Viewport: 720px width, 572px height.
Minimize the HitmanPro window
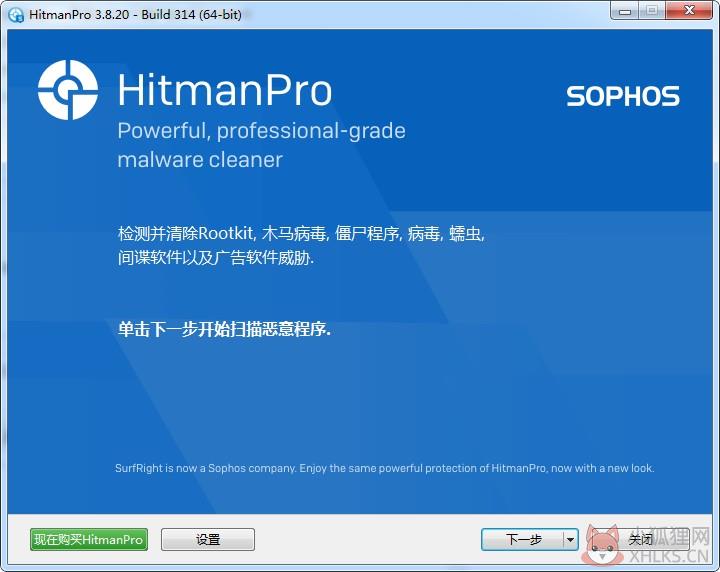pyautogui.click(x=624, y=11)
